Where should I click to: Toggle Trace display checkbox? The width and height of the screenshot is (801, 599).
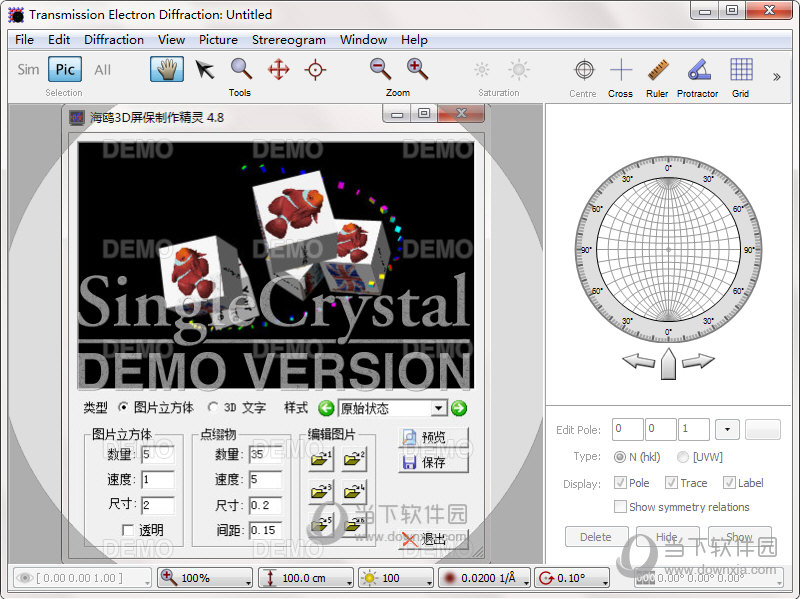coord(671,483)
